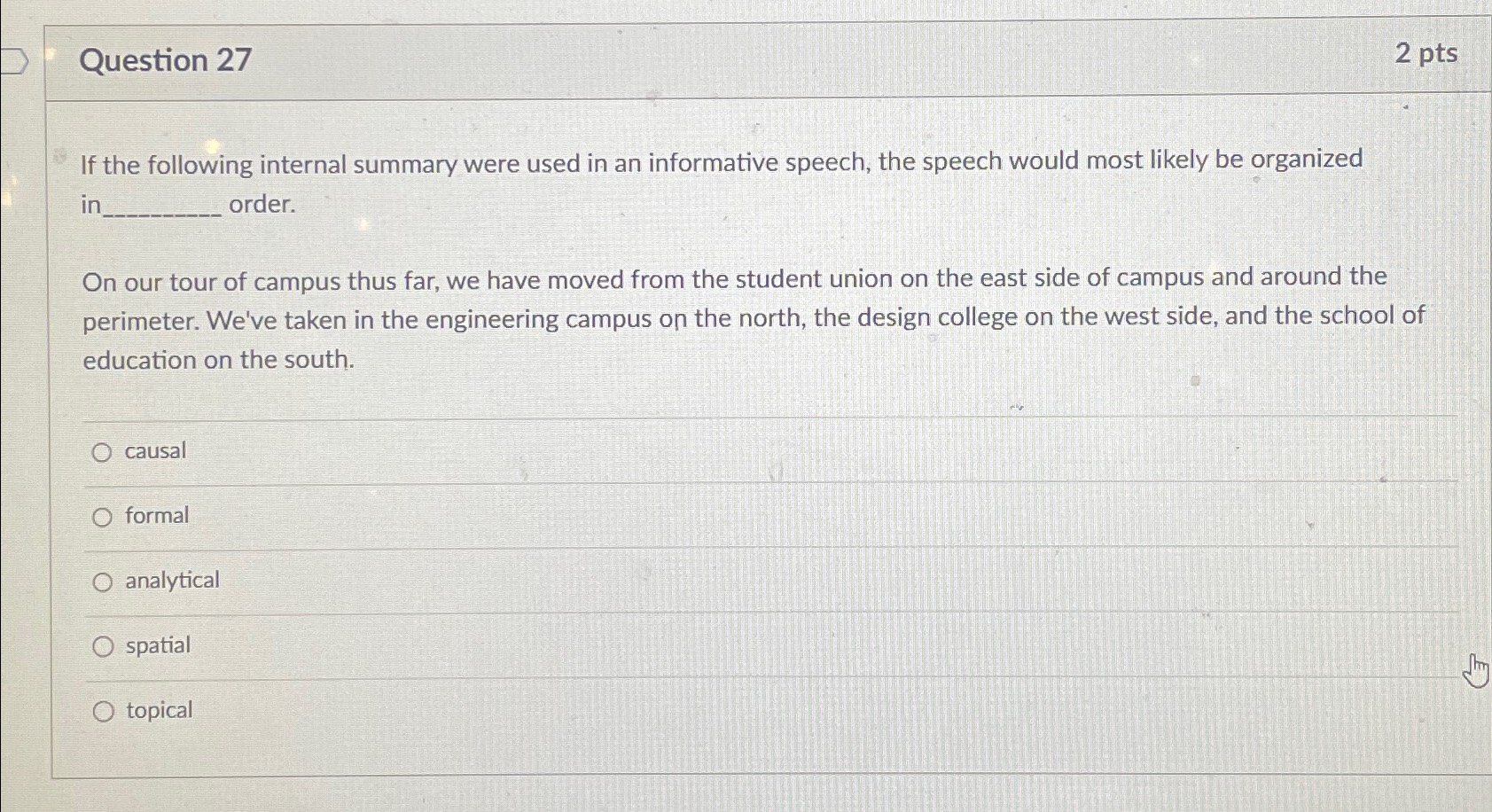Select the 'formal' answer radio button
The height and width of the screenshot is (812, 1492).
(x=104, y=516)
